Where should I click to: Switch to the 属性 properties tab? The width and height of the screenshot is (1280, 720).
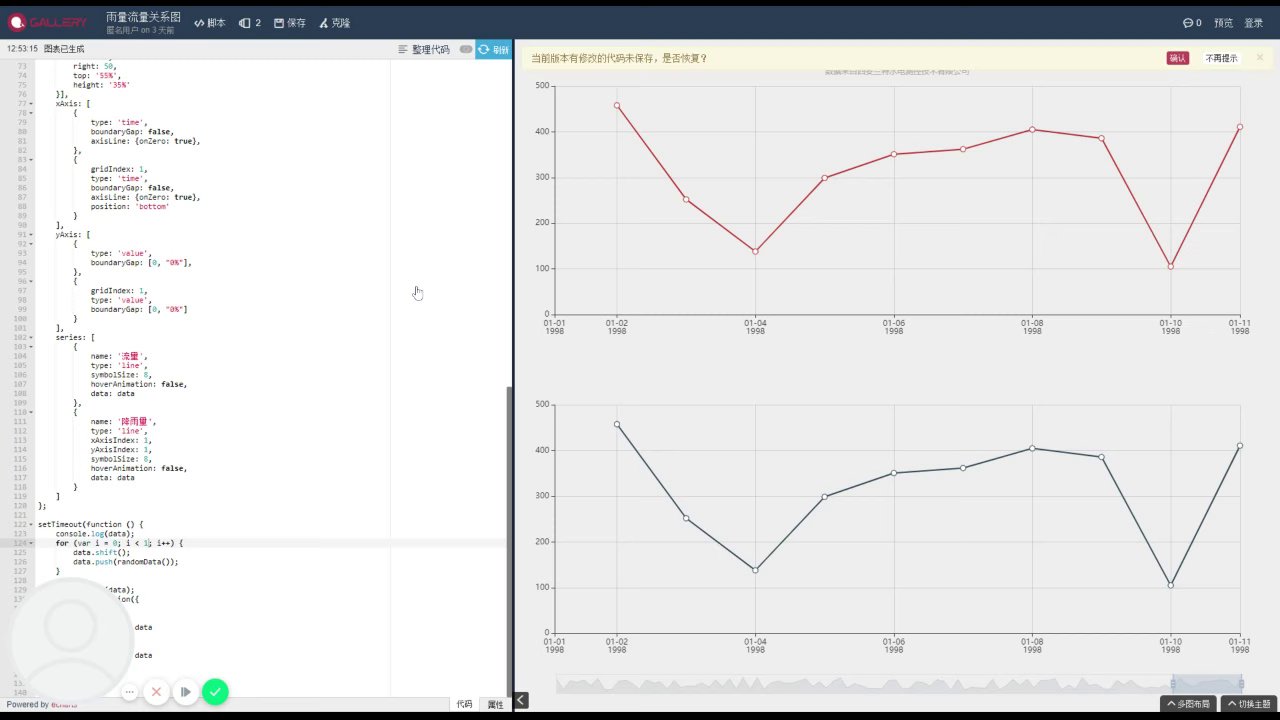[495, 704]
